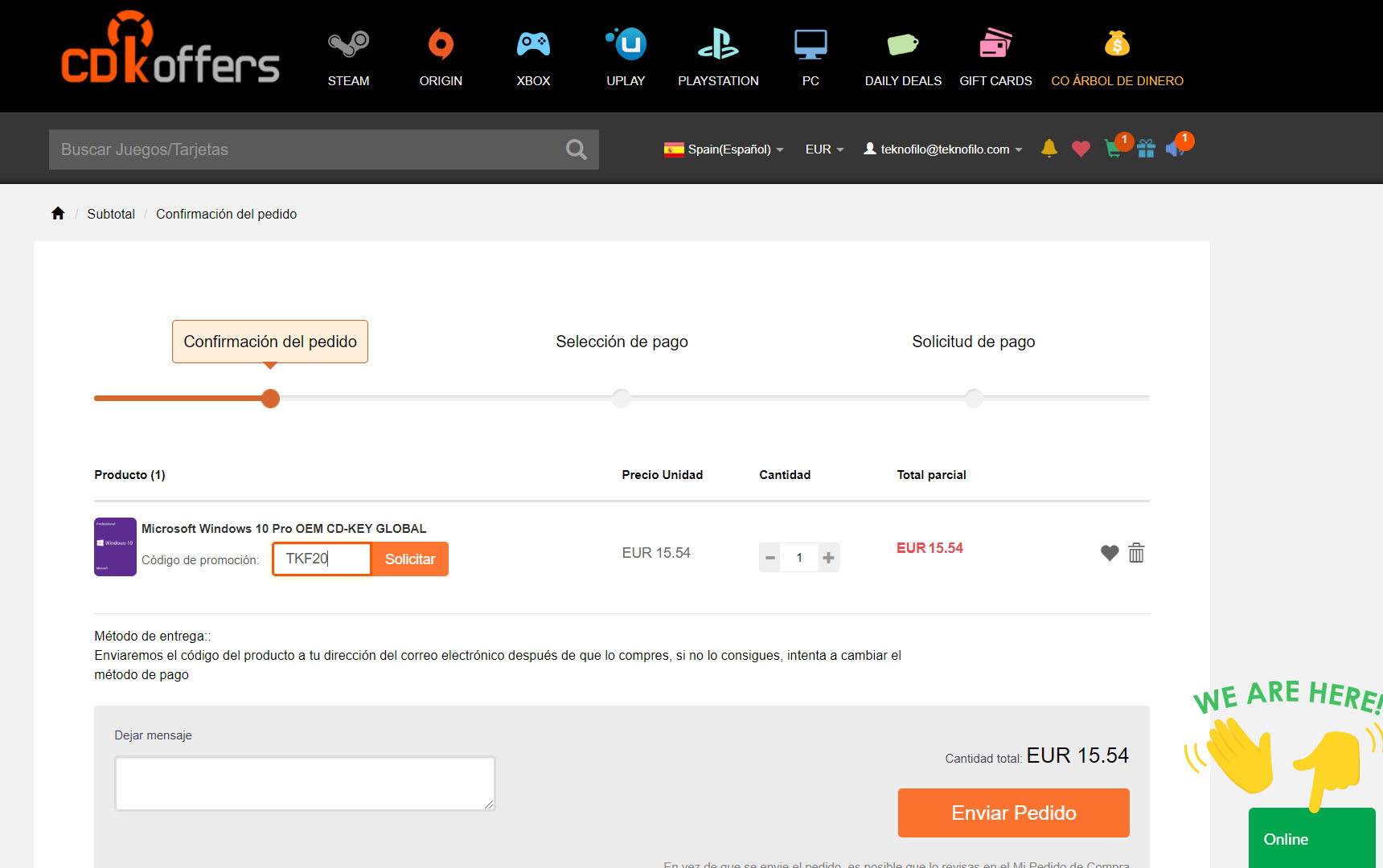The height and width of the screenshot is (868, 1383).
Task: Click the PC menu label
Action: point(811,81)
